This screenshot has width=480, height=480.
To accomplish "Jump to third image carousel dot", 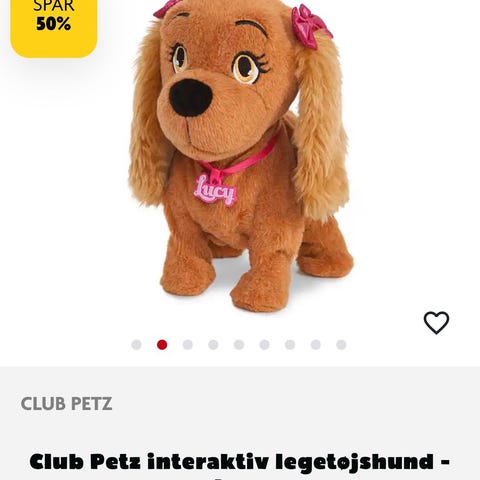I will click(x=188, y=345).
